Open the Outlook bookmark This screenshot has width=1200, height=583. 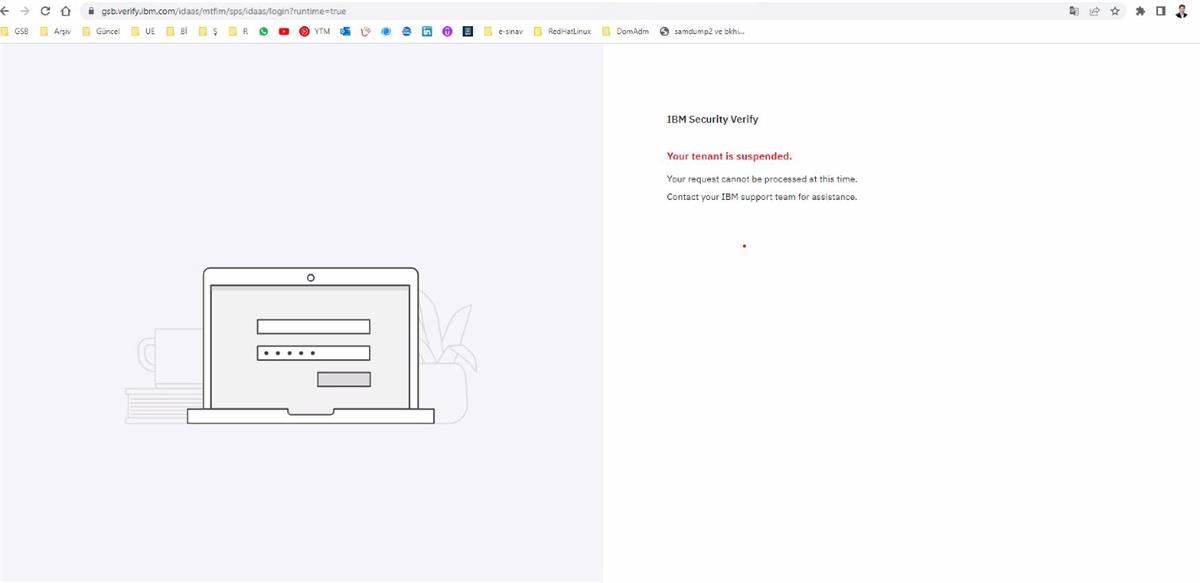pos(345,31)
